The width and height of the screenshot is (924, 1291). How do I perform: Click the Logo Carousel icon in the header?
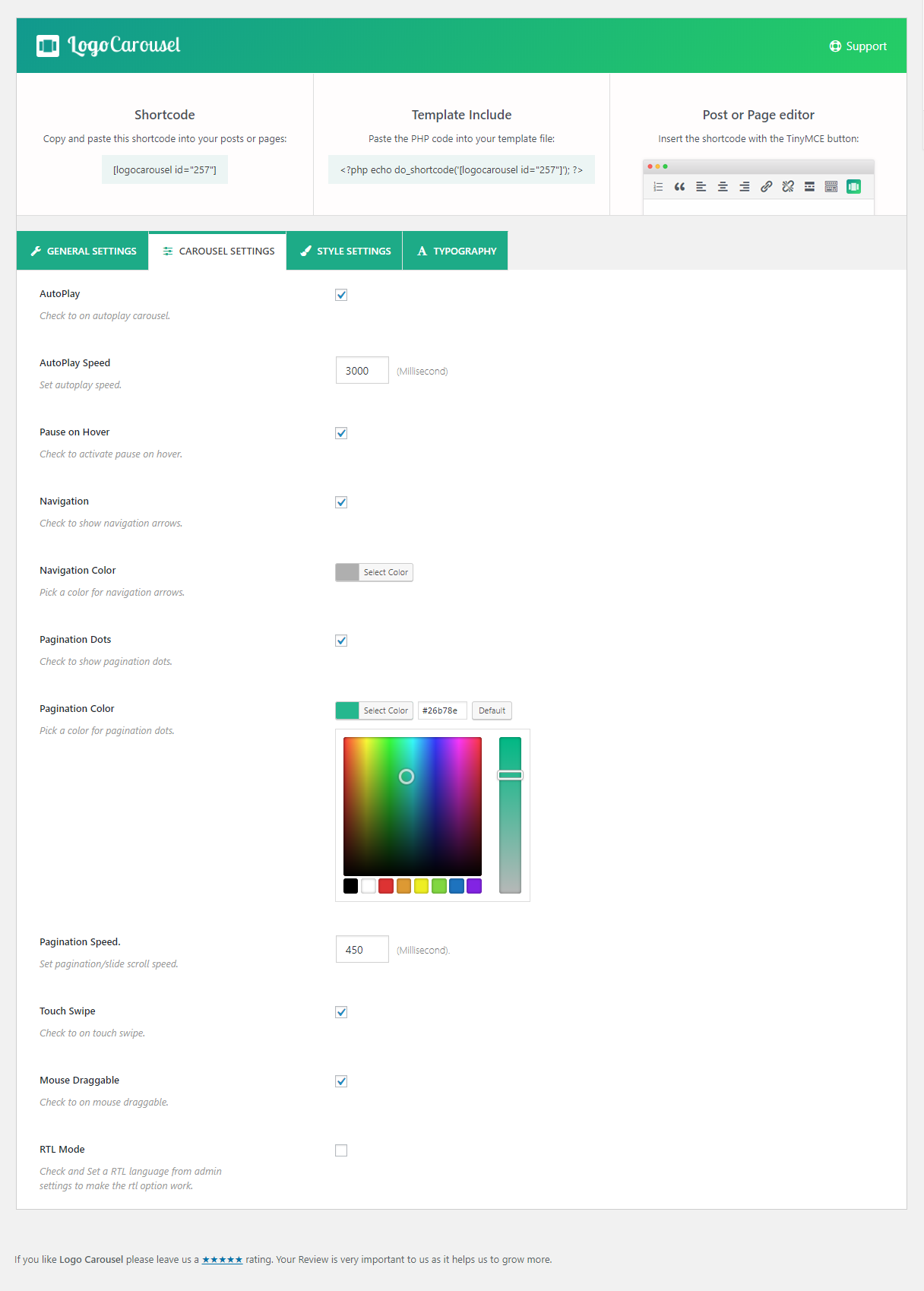[x=48, y=46]
